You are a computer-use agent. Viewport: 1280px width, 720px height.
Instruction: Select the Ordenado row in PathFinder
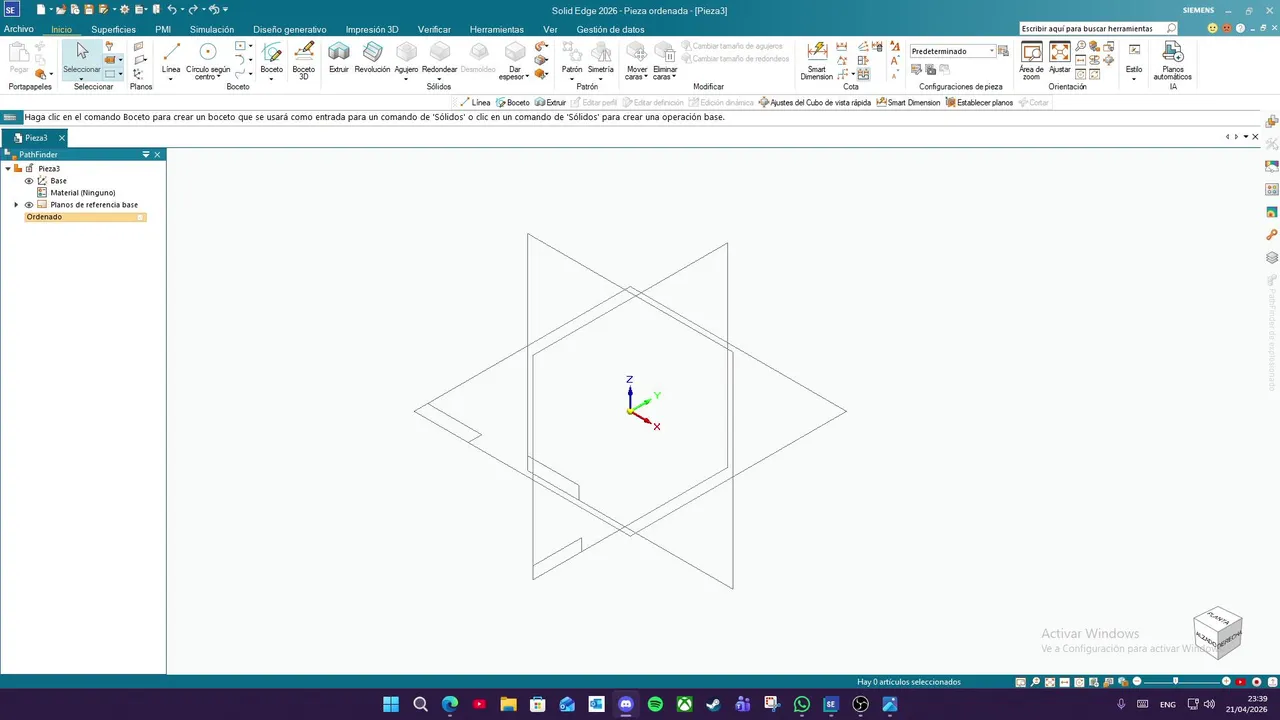click(x=85, y=217)
